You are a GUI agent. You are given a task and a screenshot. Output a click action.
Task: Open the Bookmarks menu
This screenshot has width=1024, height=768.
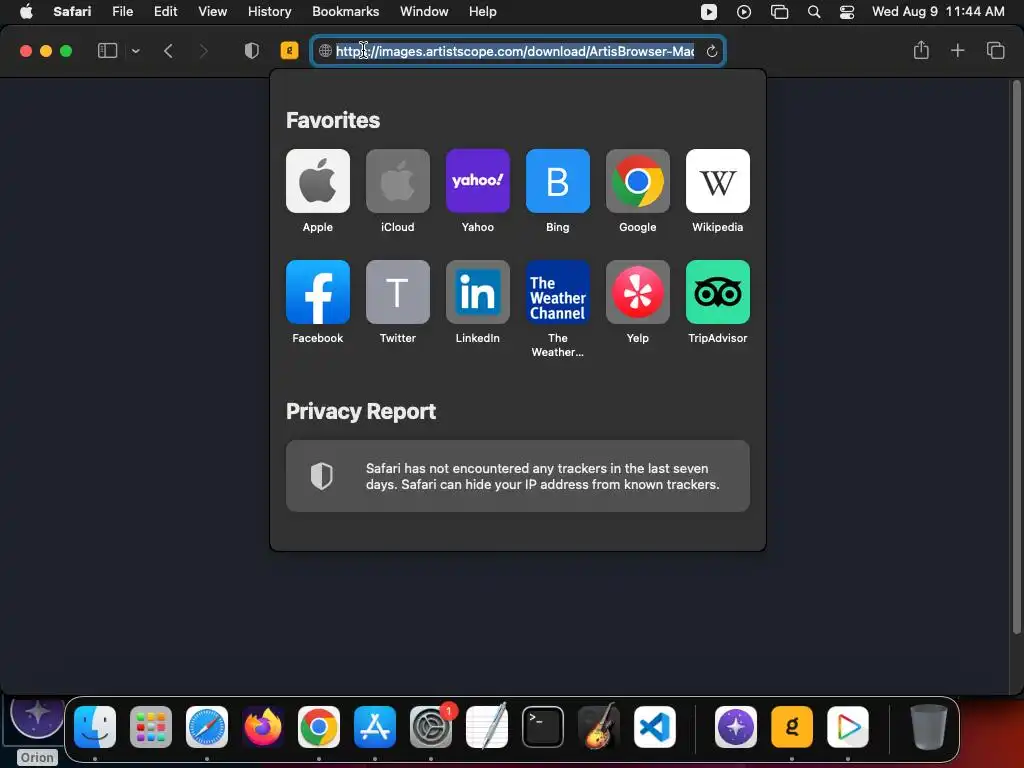pyautogui.click(x=345, y=11)
